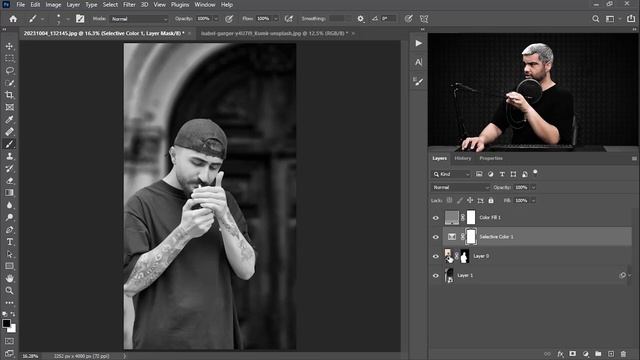The image size is (640, 360).
Task: Create a new layer icon
Action: click(611, 354)
